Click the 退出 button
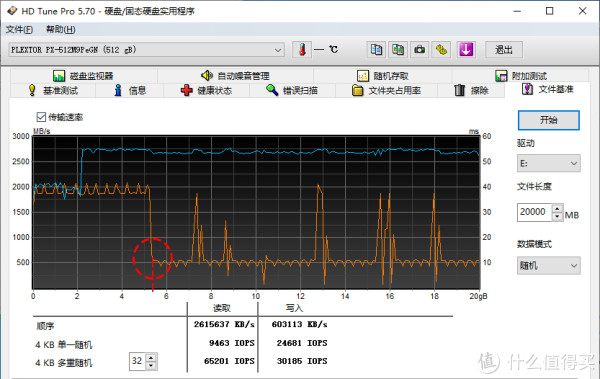600x379 pixels. tap(504, 49)
